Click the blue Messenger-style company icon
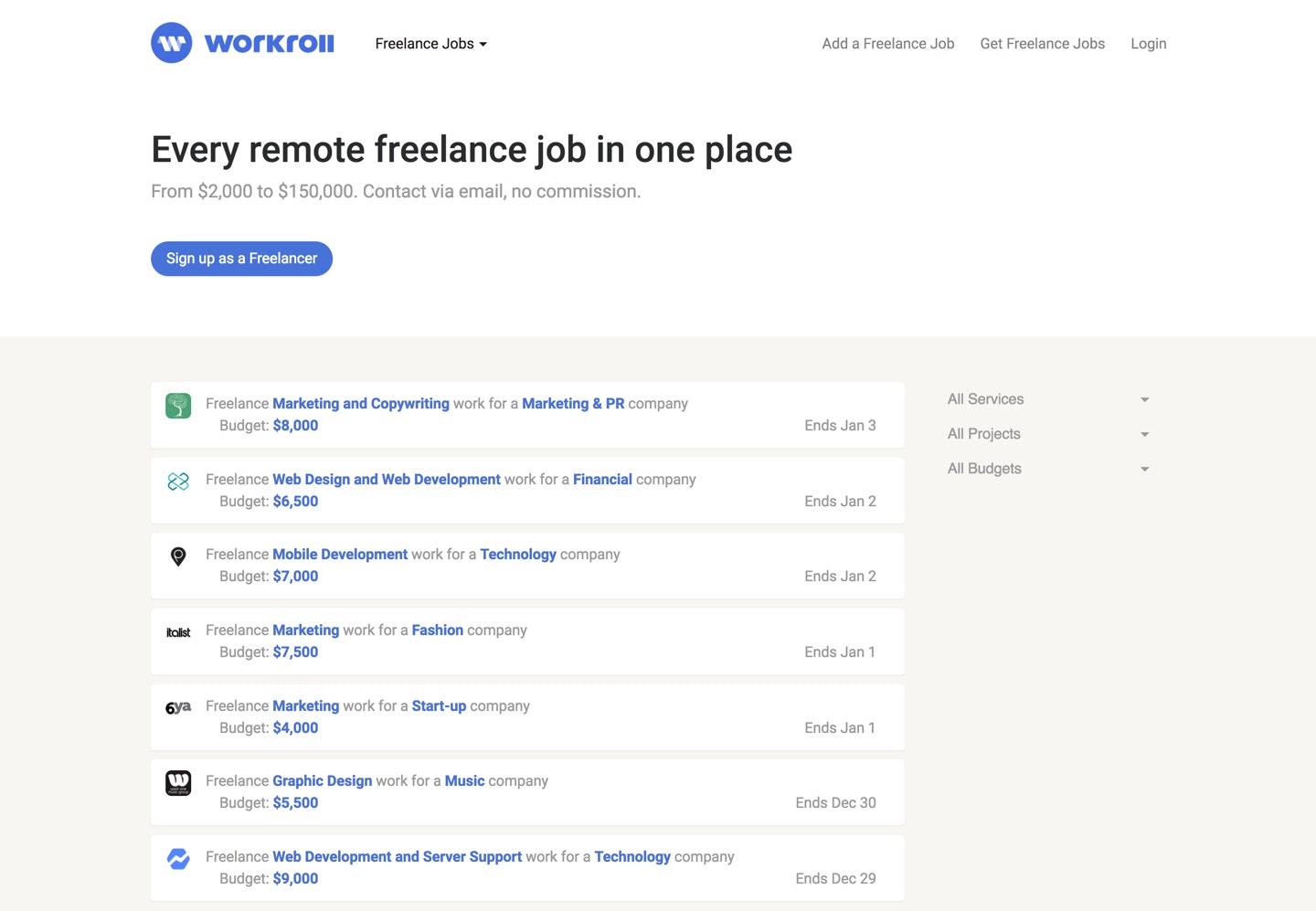This screenshot has height=911, width=1316. (178, 858)
